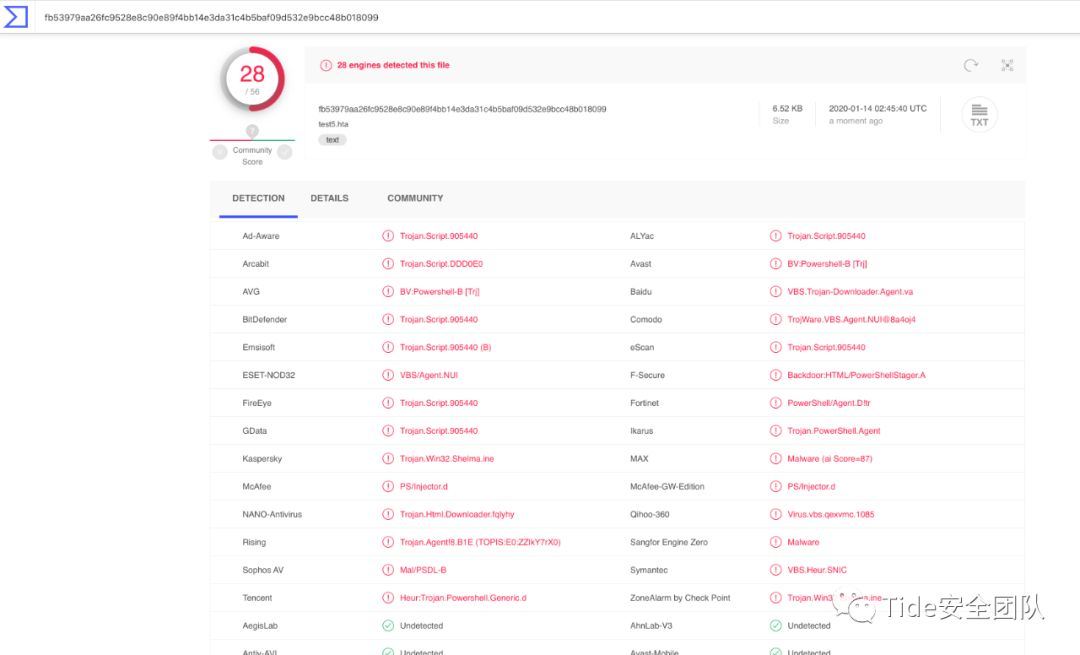Screen dimensions: 1080x655
Task: Click the Sangfor Engine Zero engine name
Action: point(668,542)
